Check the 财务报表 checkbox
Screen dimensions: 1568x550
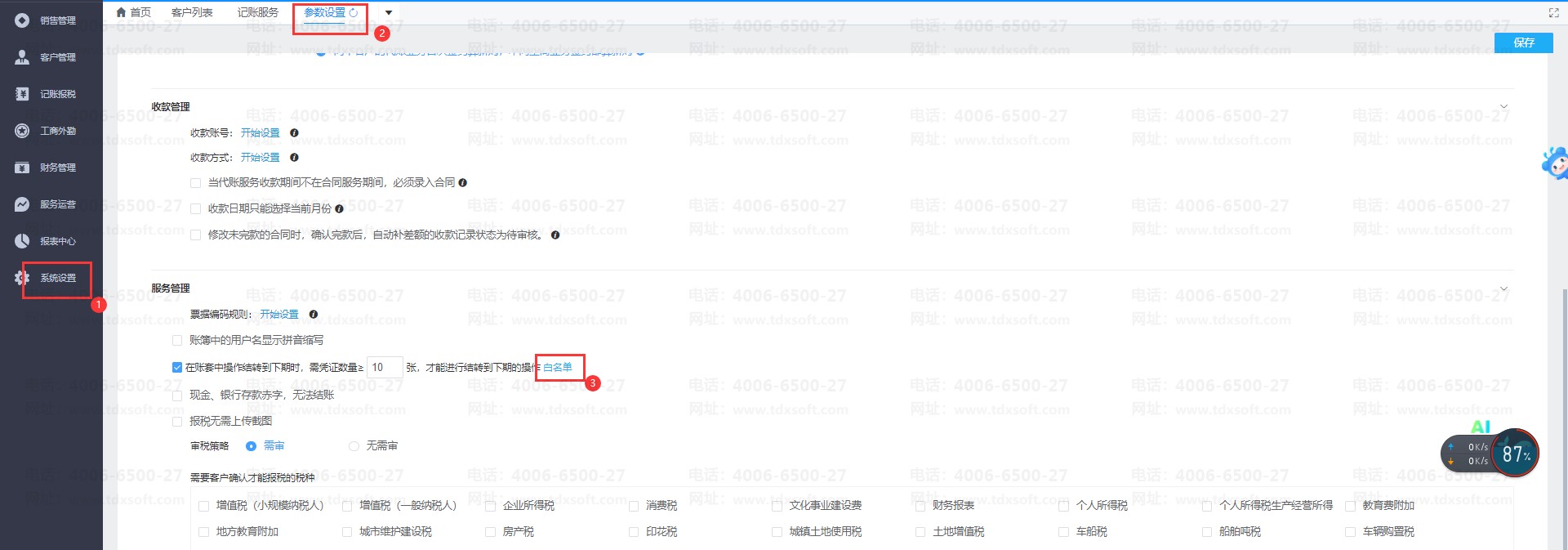click(920, 506)
